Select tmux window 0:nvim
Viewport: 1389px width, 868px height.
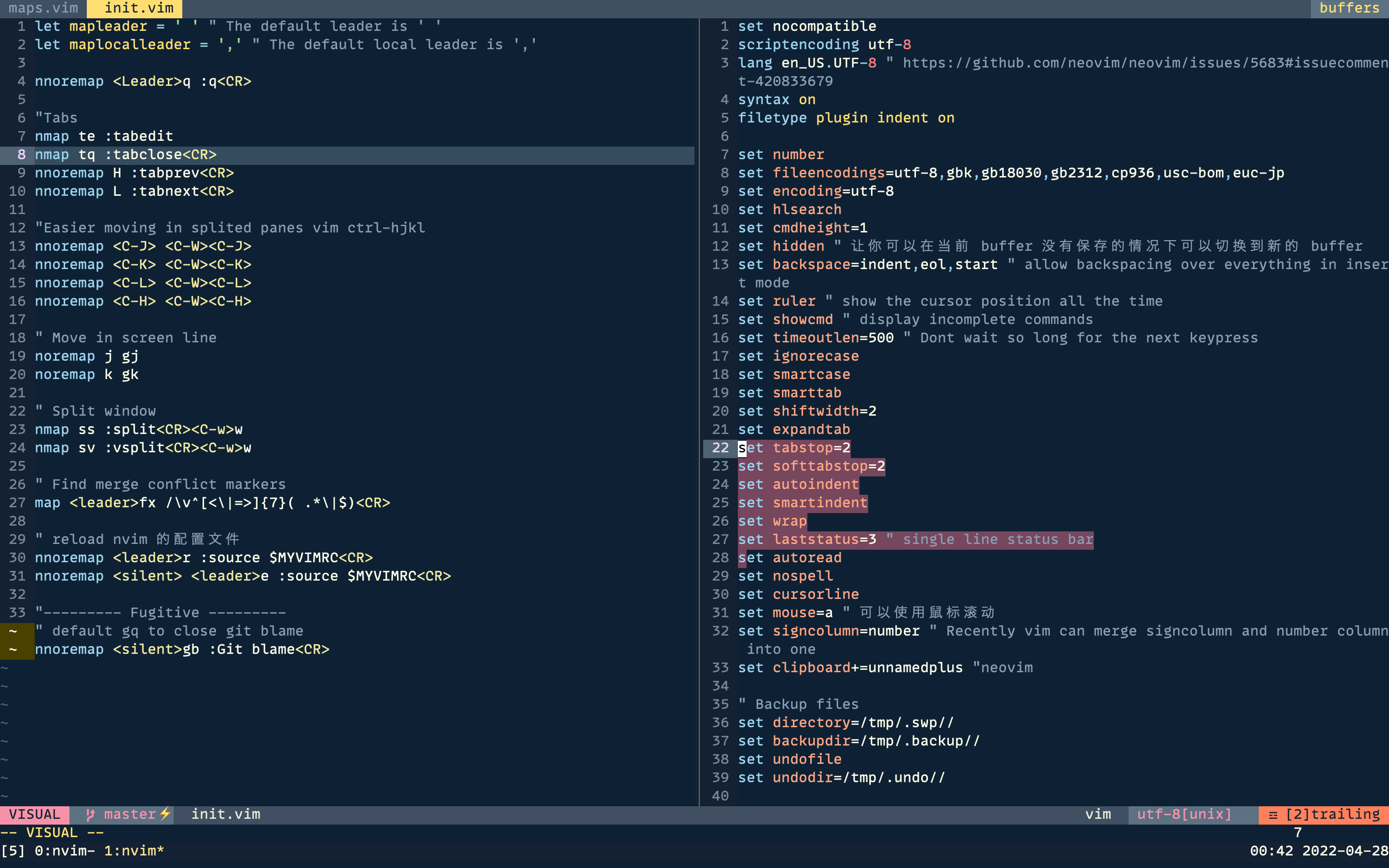63,851
